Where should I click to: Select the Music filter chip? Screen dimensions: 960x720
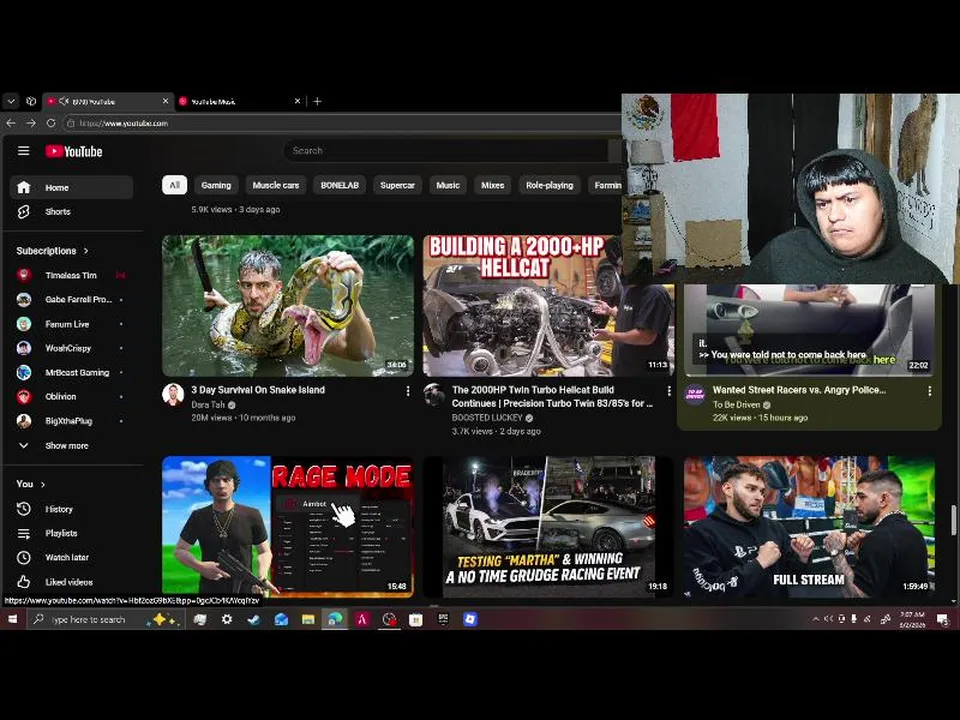(448, 185)
